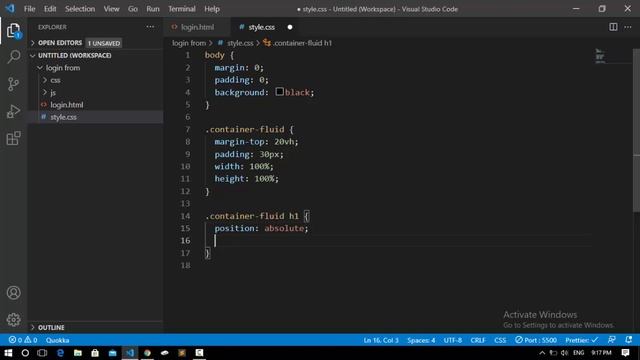Image resolution: width=640 pixels, height=360 pixels.
Task: Show hidden system tray icons
Action: [542, 353]
